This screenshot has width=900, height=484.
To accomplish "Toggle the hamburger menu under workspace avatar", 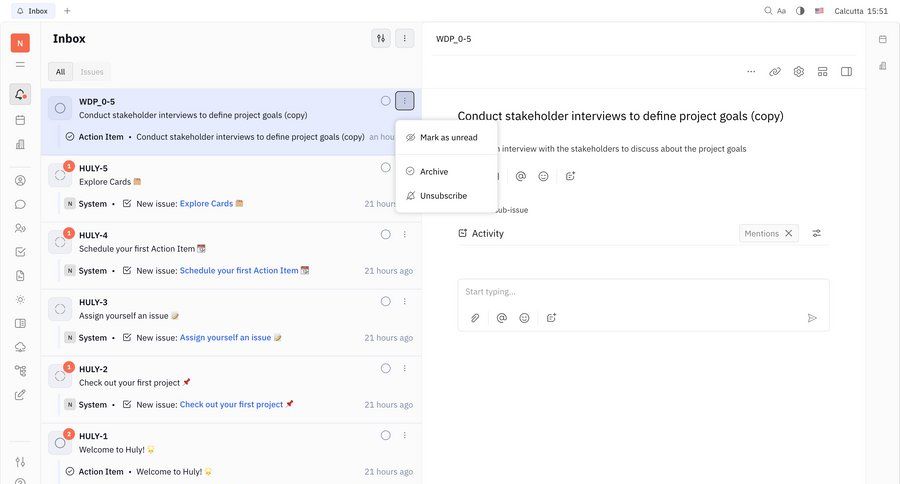I will pyautogui.click(x=20, y=65).
